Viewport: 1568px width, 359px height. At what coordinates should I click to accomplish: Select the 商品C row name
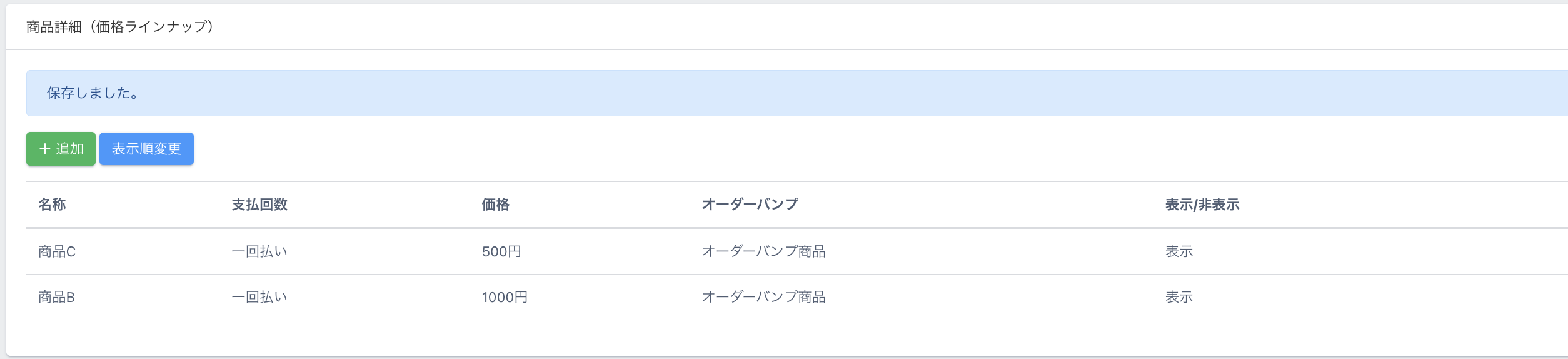click(57, 251)
